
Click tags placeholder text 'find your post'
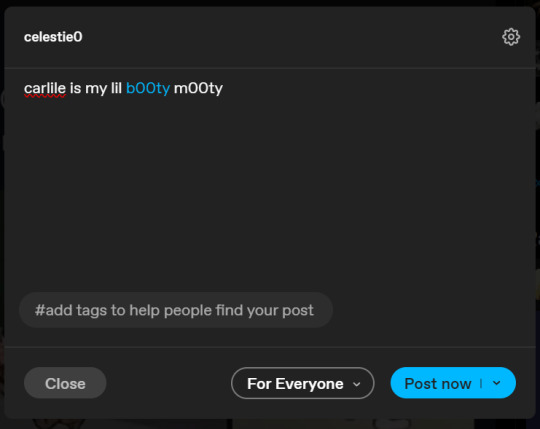[x=264, y=310]
